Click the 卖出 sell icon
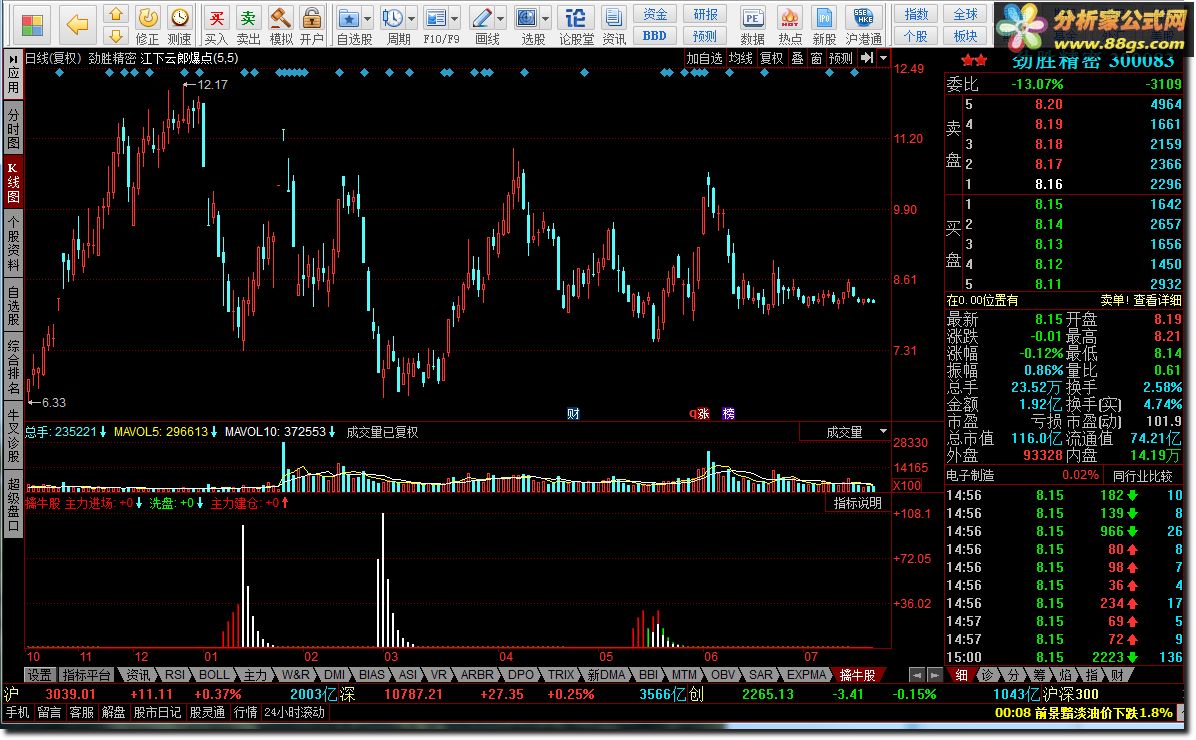 pos(248,25)
